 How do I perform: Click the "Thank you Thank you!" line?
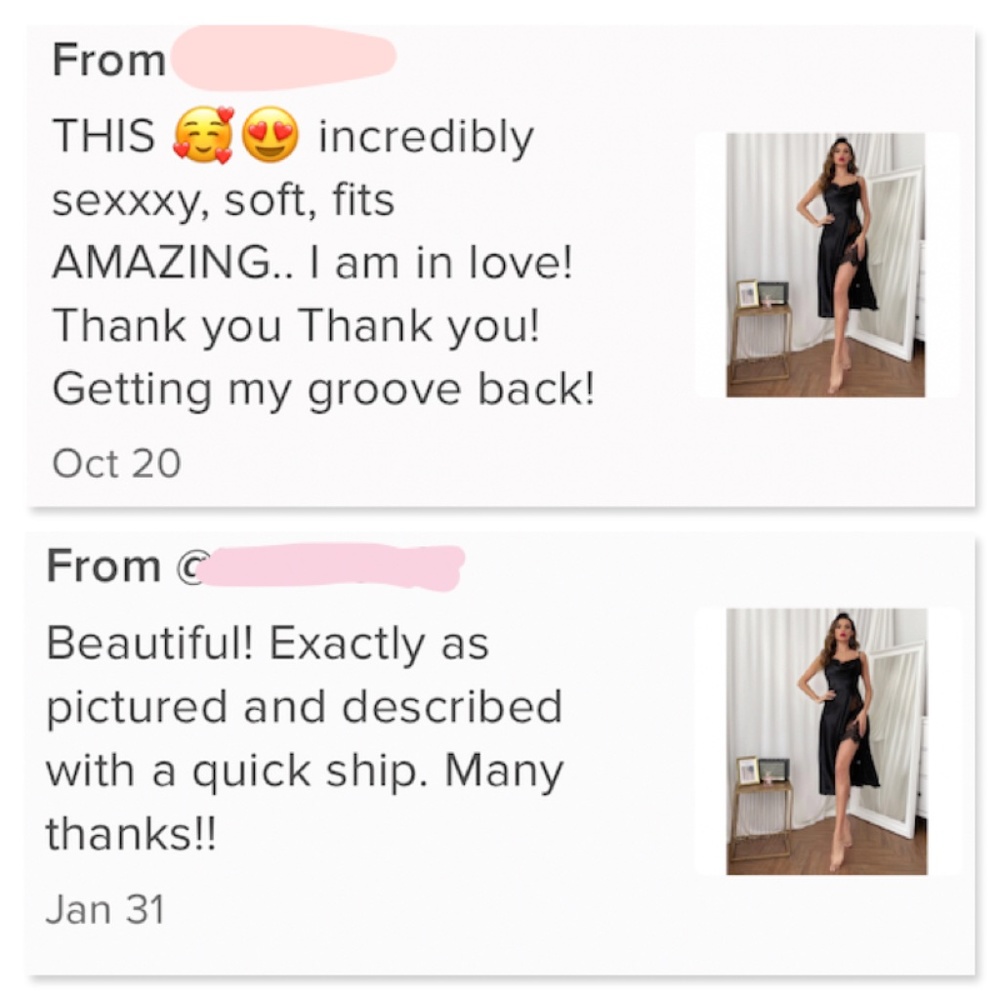tap(295, 326)
